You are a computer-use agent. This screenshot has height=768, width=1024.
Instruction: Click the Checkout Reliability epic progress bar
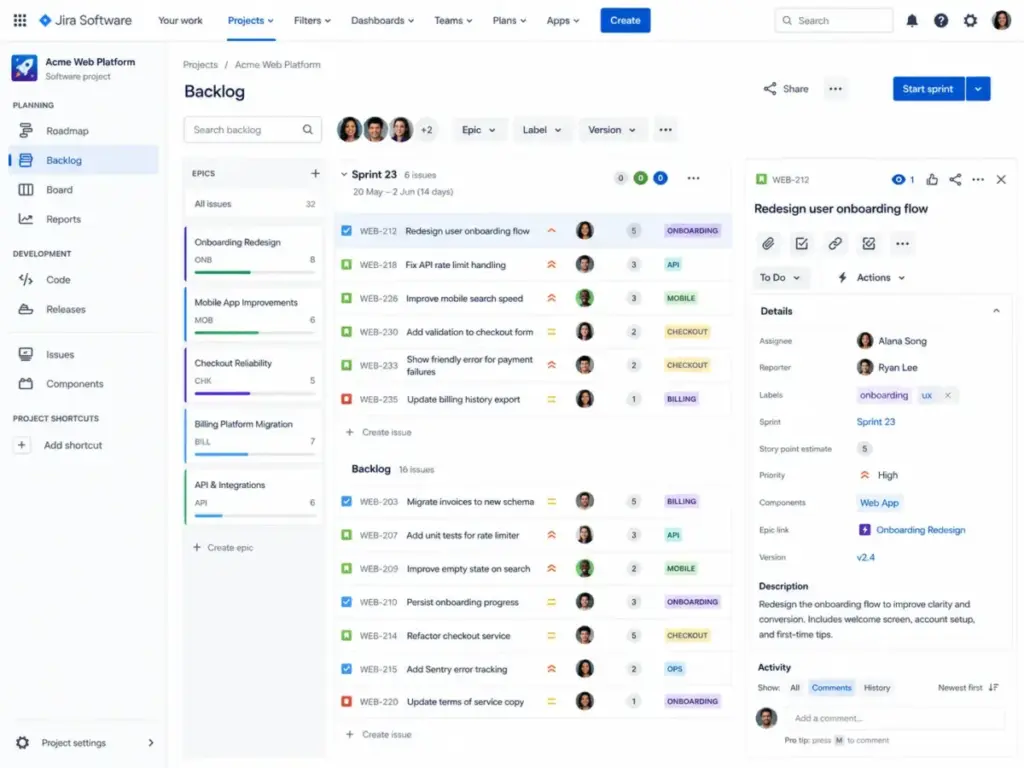pyautogui.click(x=255, y=393)
